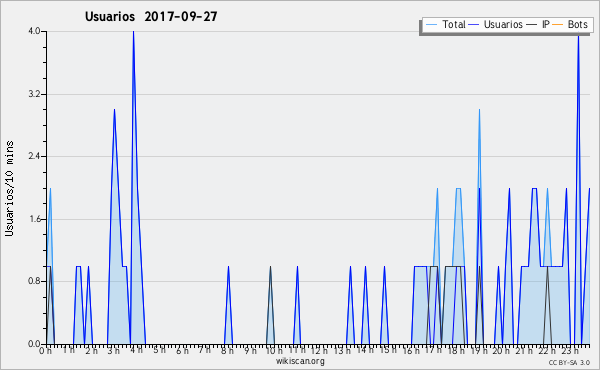Click the 19 h x-axis label
Viewport: 600px width, 370px height.
tap(478, 350)
